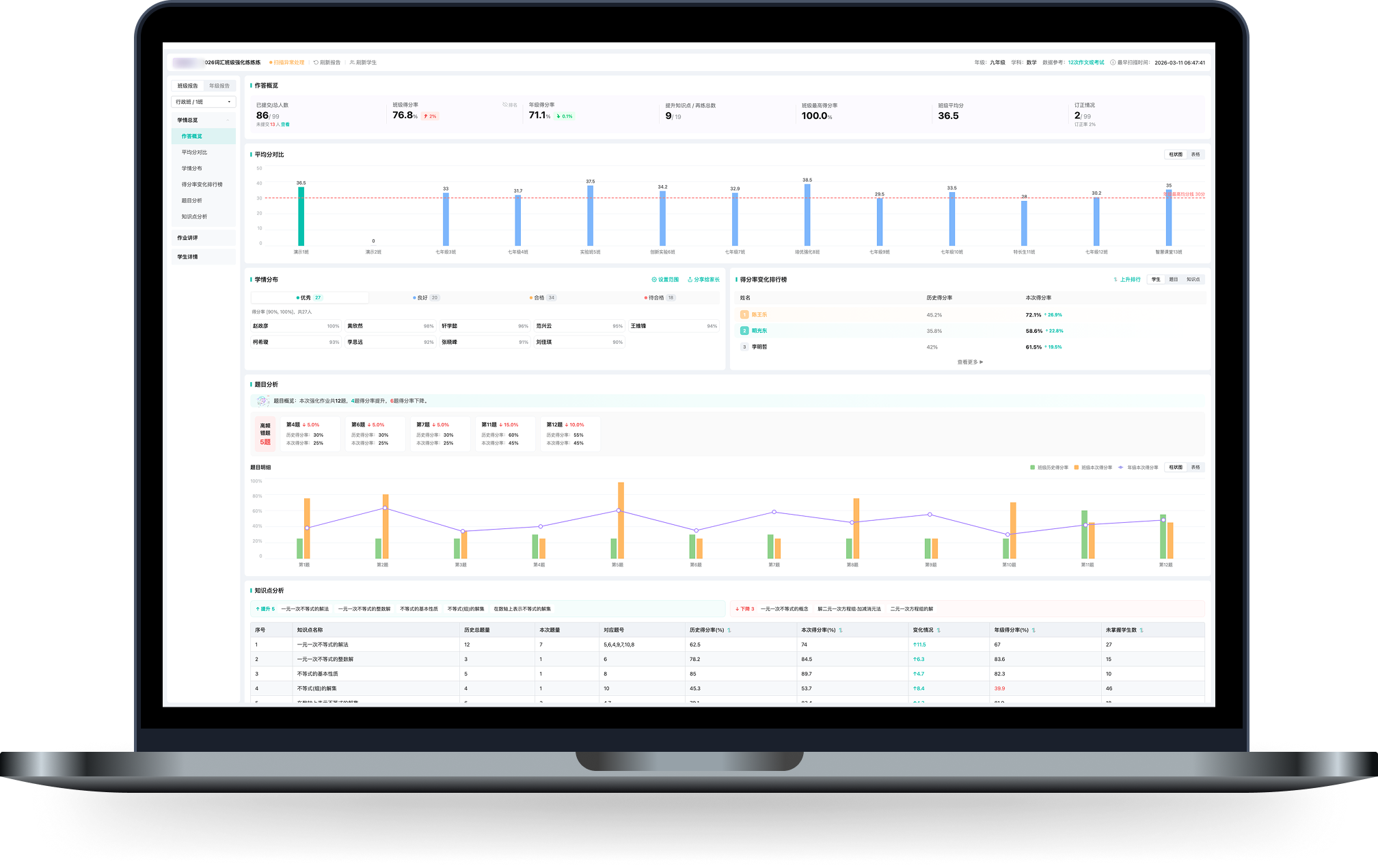1378x868 pixels.
Task: Sort by 未掌握学生数 column icon
Action: (x=1141, y=630)
